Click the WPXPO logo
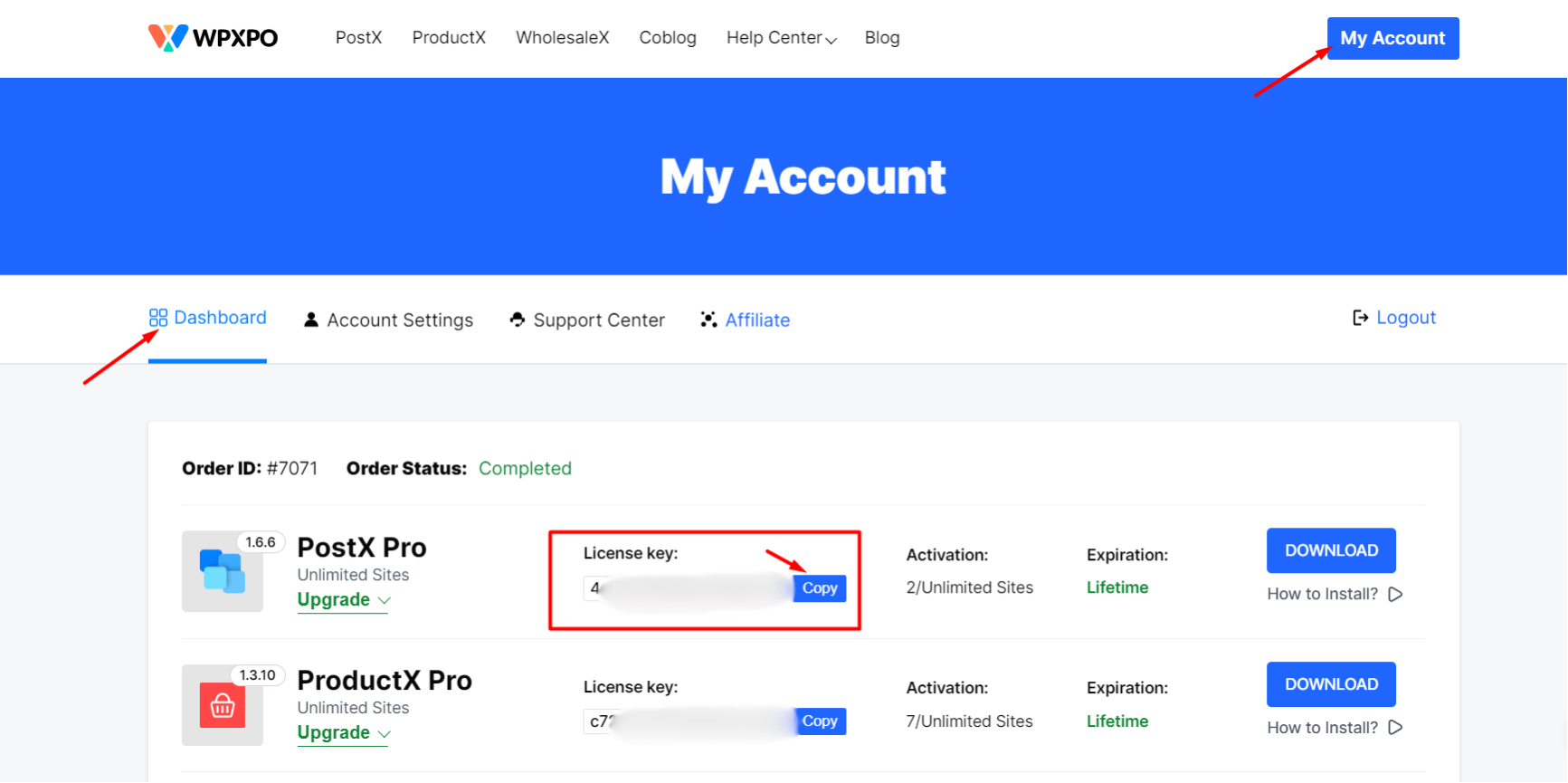Viewport: 1568px width, 783px height. click(x=213, y=38)
